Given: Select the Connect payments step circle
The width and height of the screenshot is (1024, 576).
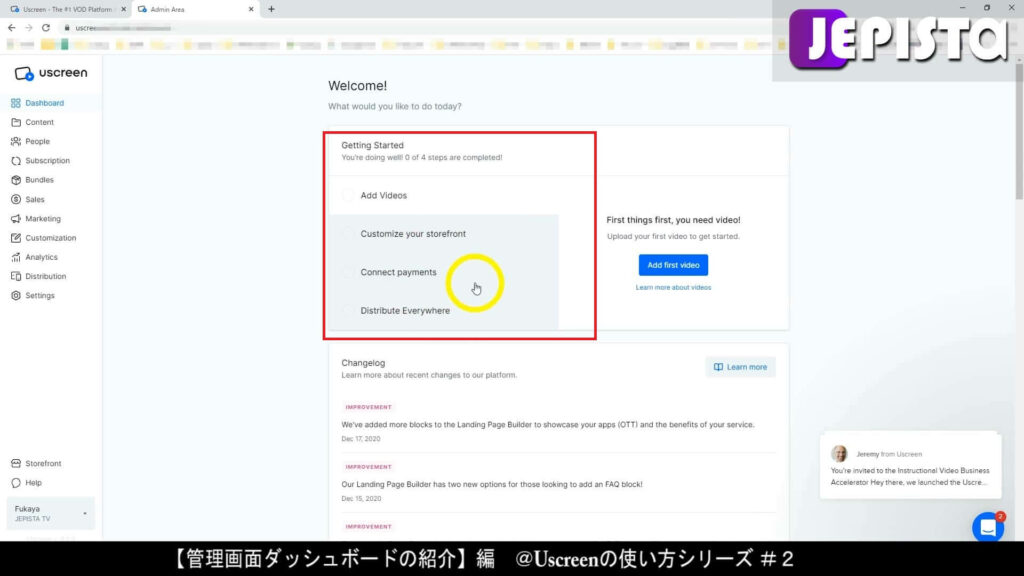Looking at the screenshot, I should (348, 272).
